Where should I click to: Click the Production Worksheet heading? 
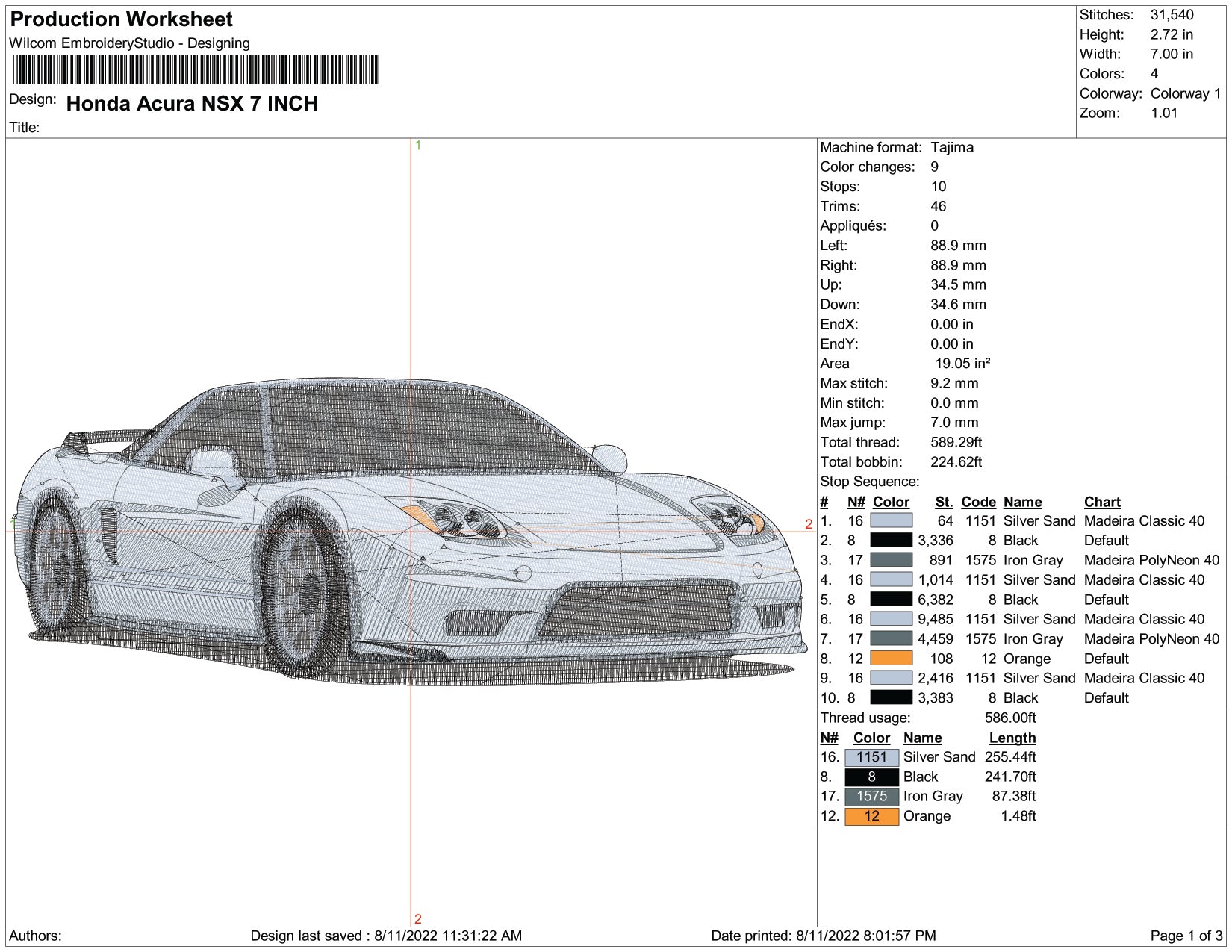tap(122, 19)
